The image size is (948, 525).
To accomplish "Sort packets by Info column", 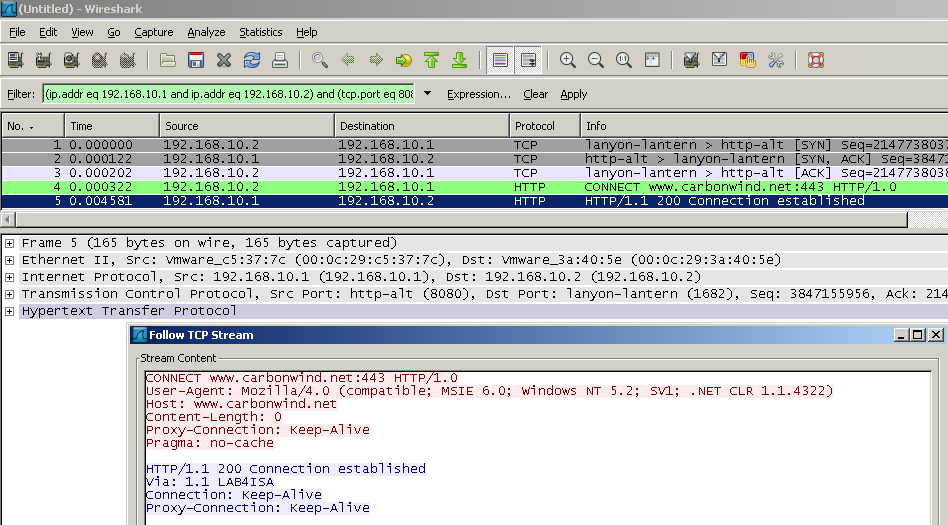I will click(x=764, y=126).
